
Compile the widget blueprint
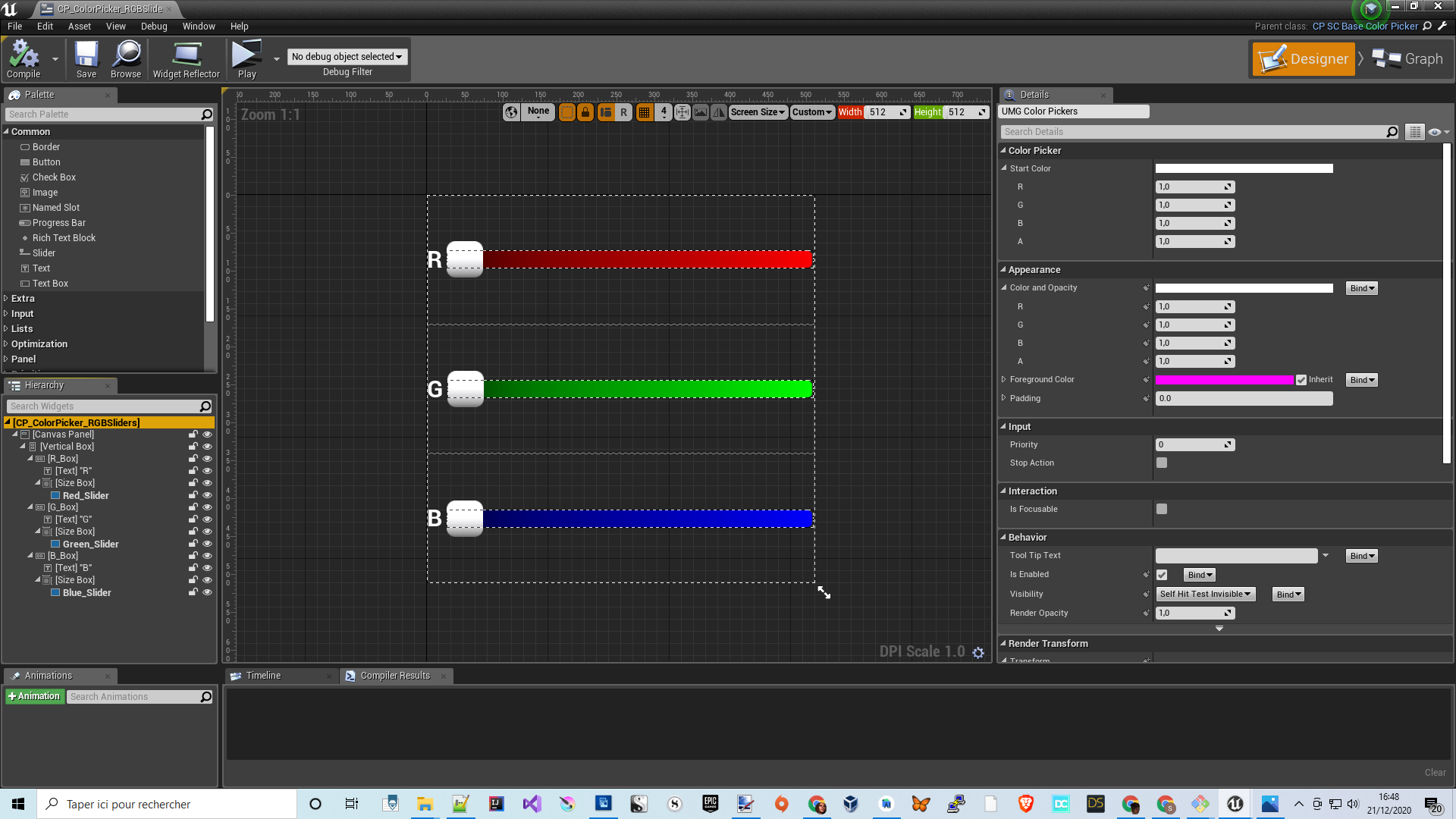coord(24,59)
